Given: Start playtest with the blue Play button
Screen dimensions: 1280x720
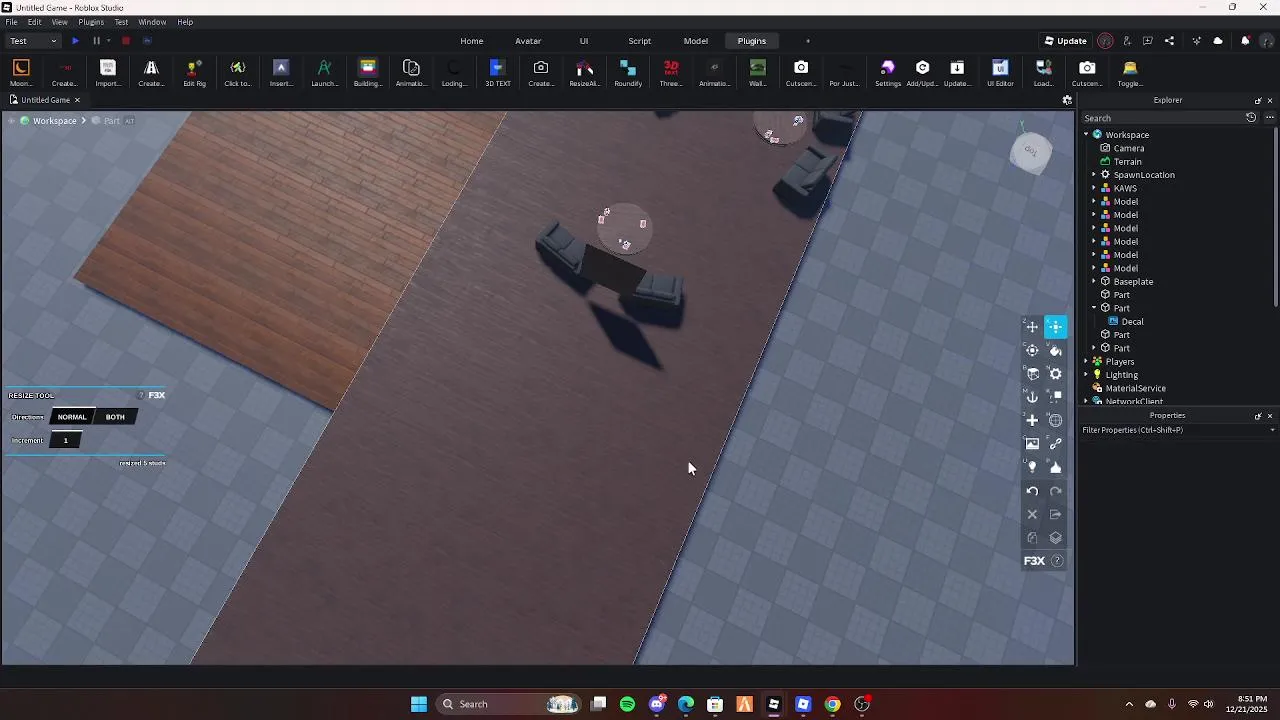Looking at the screenshot, I should [75, 41].
